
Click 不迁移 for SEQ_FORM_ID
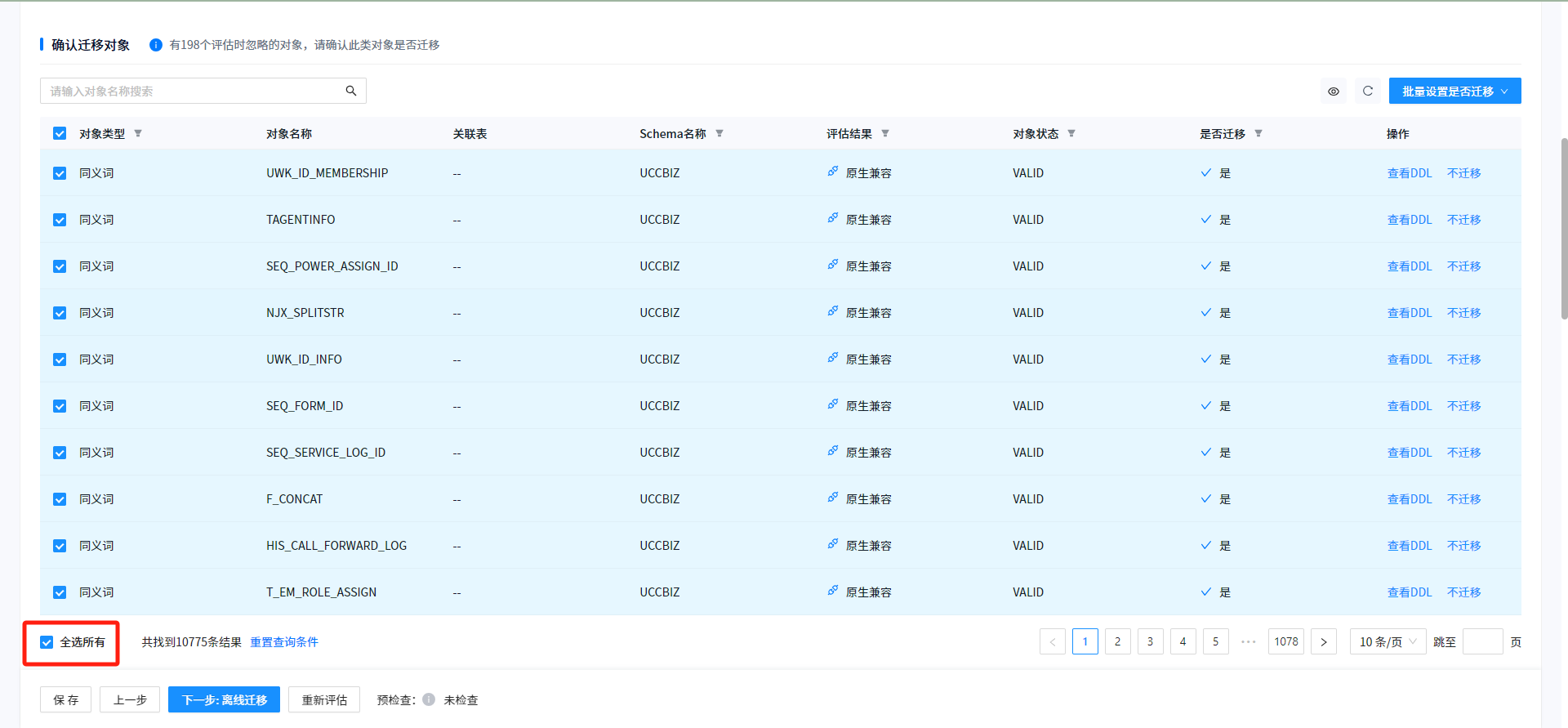(1464, 406)
